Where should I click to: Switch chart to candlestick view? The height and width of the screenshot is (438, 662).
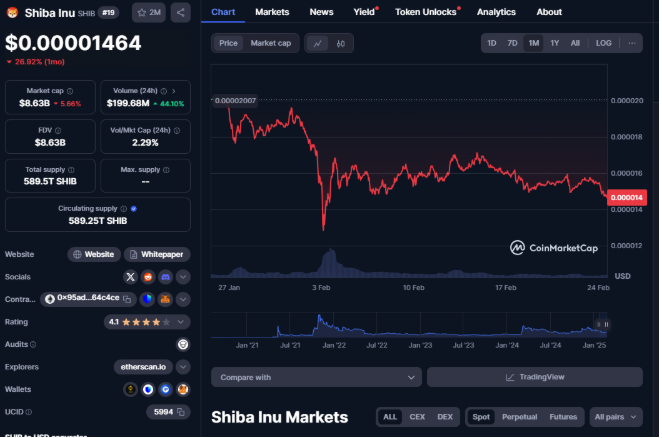coord(342,44)
